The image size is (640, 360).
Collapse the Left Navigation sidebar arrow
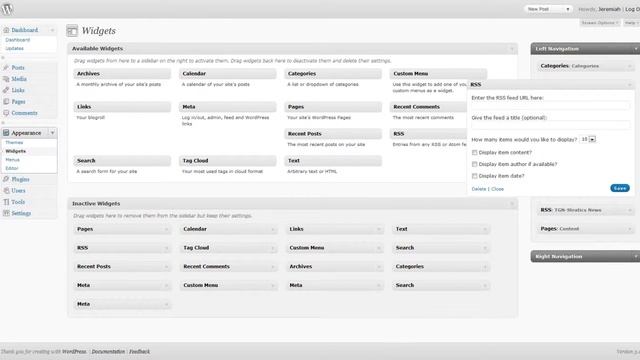click(636, 49)
